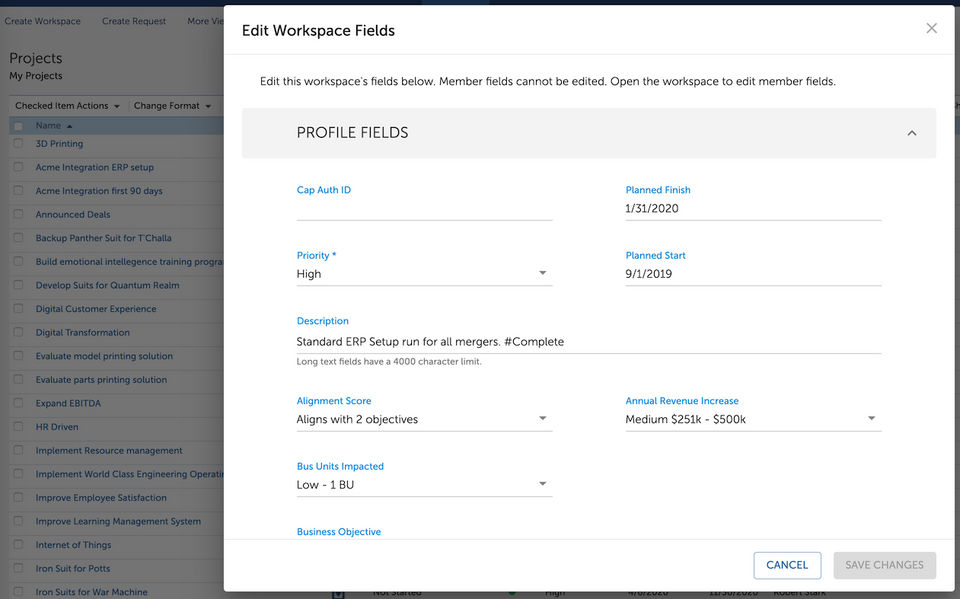Screen dimensions: 960x599
Task: Click the Cap Auth ID input field
Action: (x=424, y=209)
